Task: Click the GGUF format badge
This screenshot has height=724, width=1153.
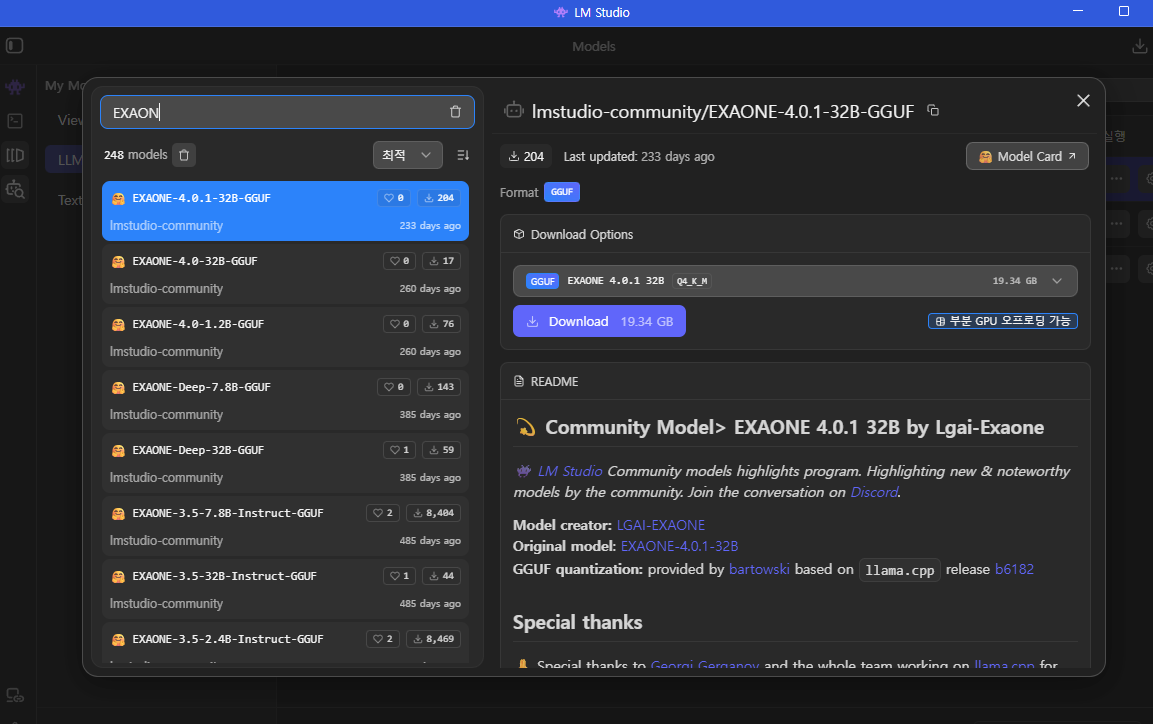Action: tap(562, 192)
